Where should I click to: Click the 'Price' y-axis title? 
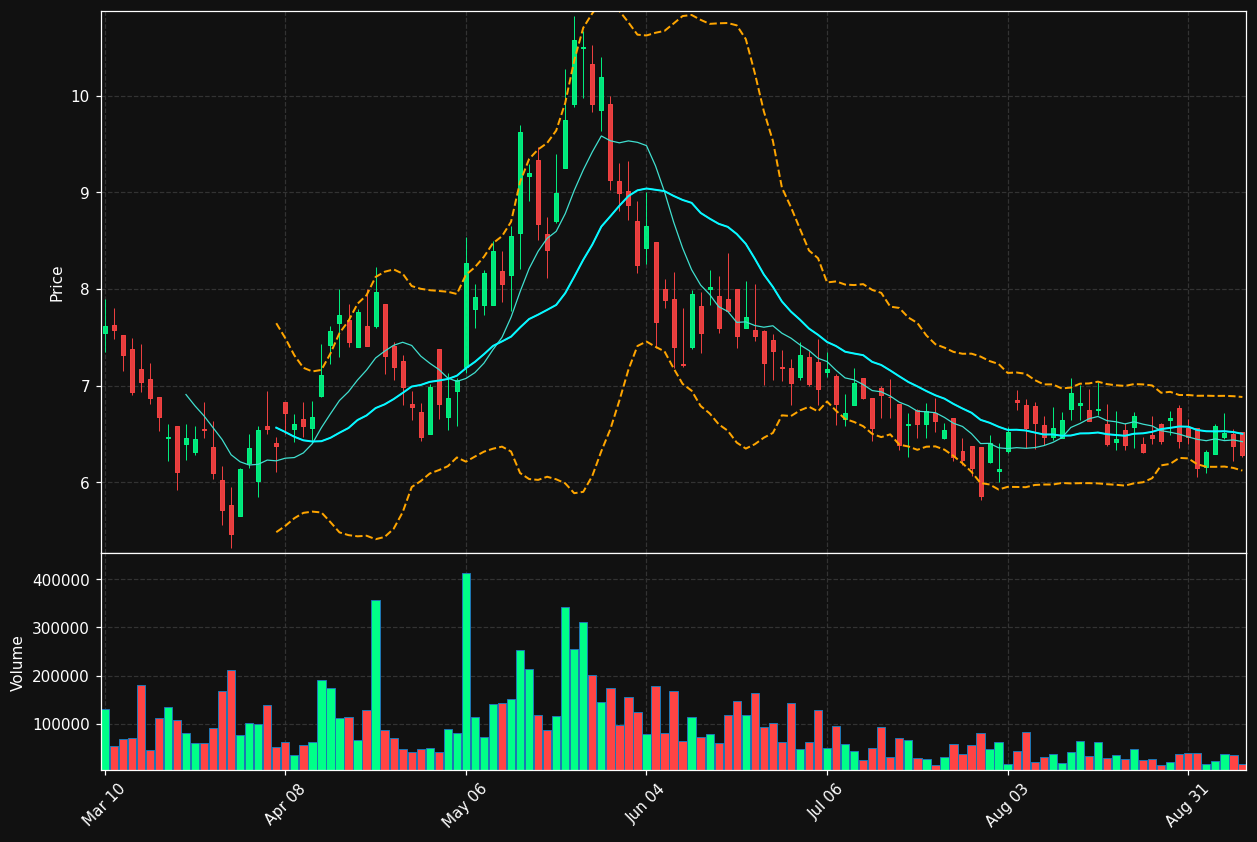[x=57, y=283]
